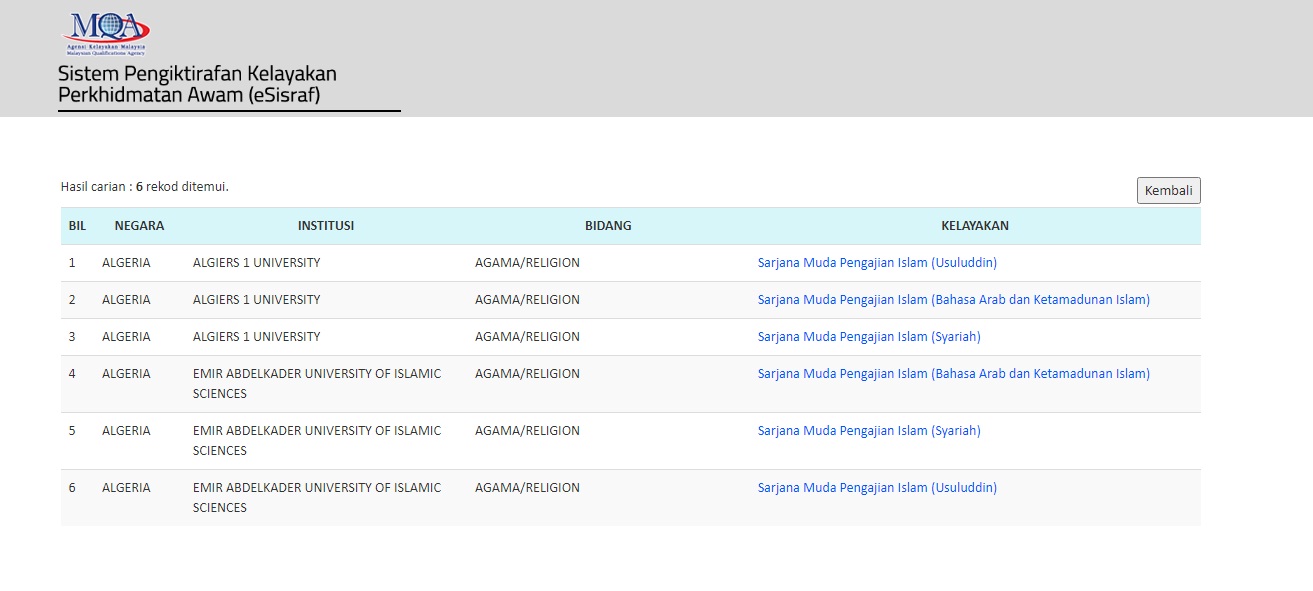1313x591 pixels.
Task: Select the AGAMA/RELIGION cell in row 2
Action: pos(527,300)
